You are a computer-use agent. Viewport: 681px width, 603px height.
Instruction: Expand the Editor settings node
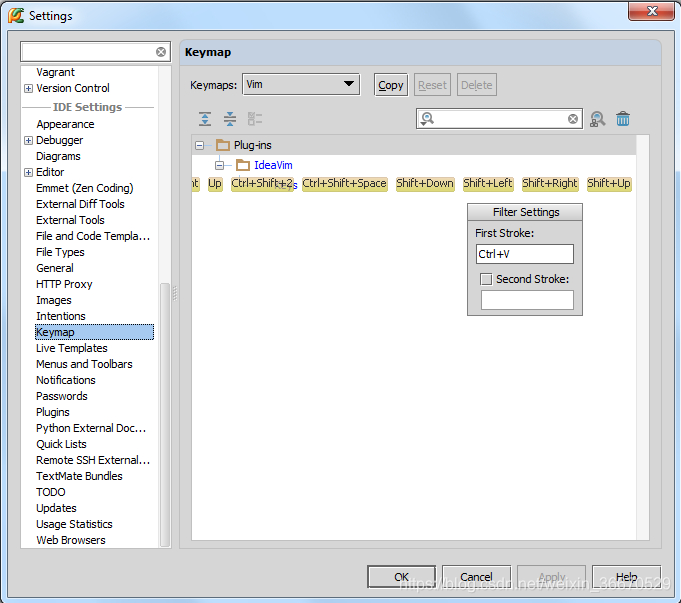(28, 172)
